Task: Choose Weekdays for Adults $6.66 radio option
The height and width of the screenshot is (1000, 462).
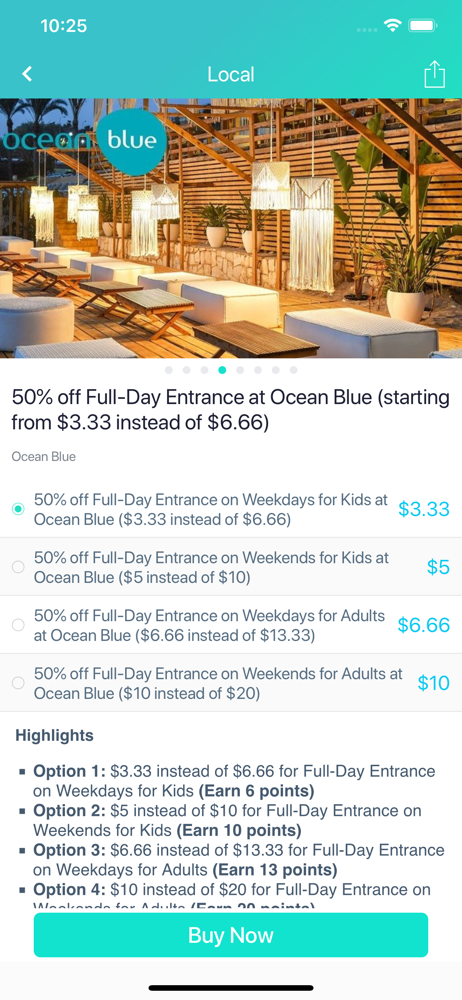Action: [19, 625]
